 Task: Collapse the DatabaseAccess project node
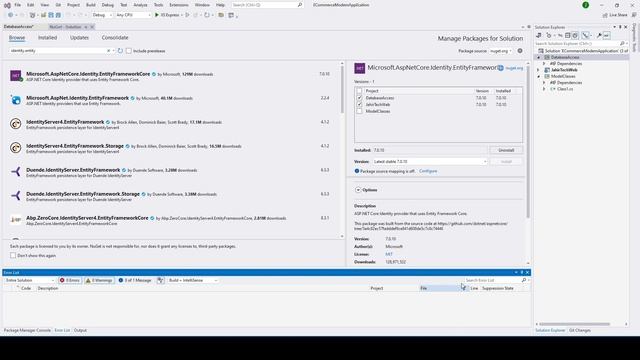pos(538,58)
